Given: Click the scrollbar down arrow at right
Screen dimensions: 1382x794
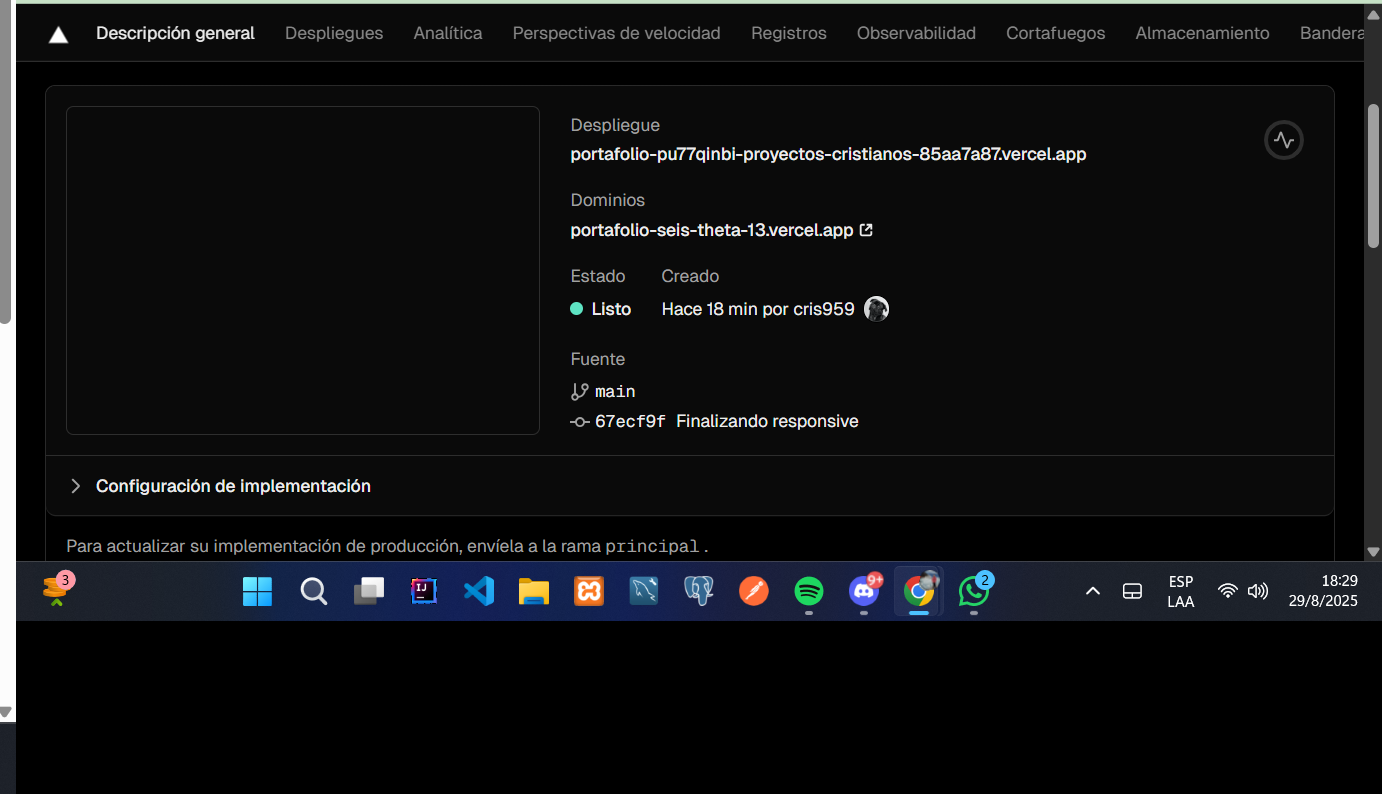Looking at the screenshot, I should coord(1373,551).
